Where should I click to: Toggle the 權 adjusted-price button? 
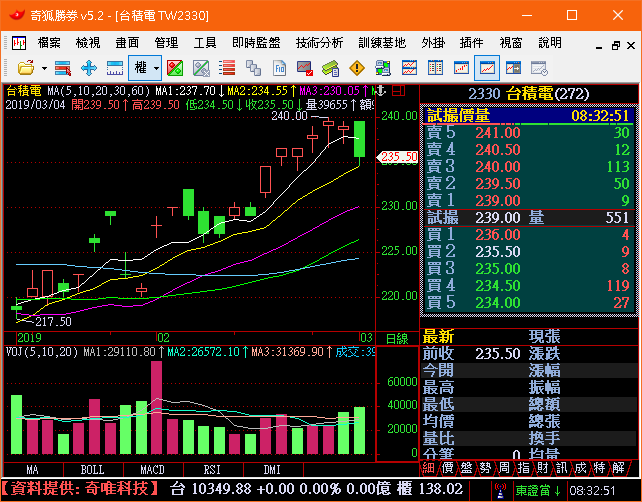[140, 68]
